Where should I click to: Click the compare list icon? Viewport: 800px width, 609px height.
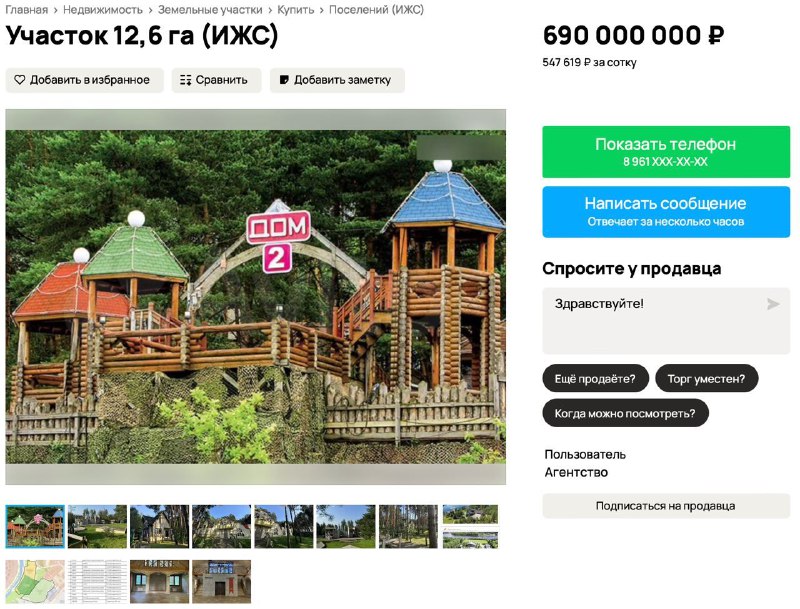click(x=186, y=80)
